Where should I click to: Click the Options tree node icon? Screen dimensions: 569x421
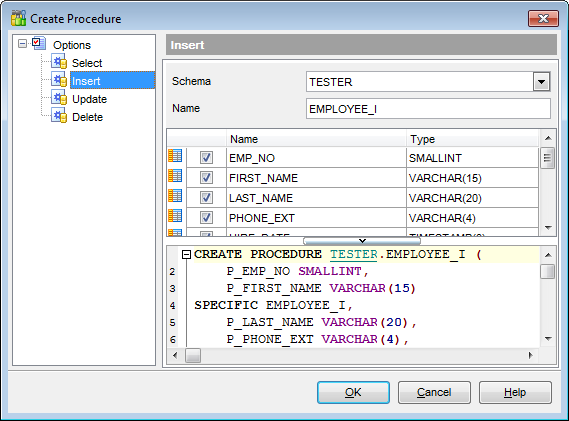[x=39, y=44]
